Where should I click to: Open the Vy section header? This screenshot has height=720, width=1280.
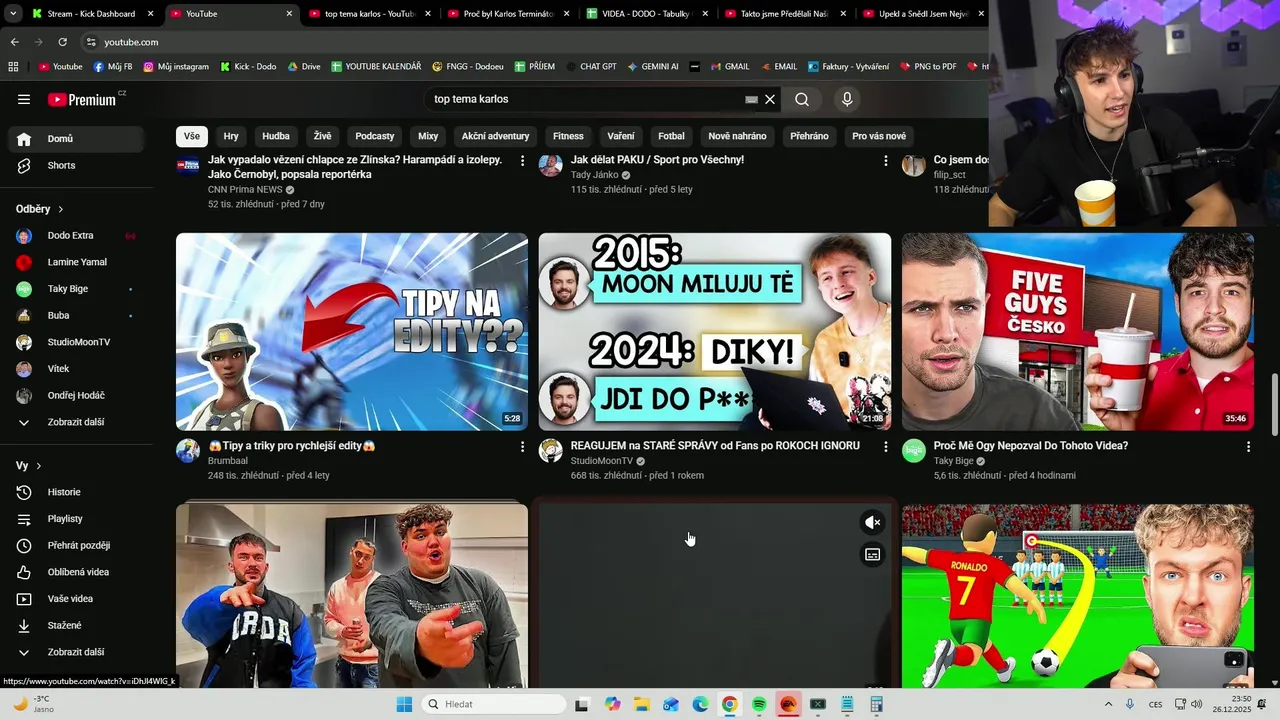point(29,466)
